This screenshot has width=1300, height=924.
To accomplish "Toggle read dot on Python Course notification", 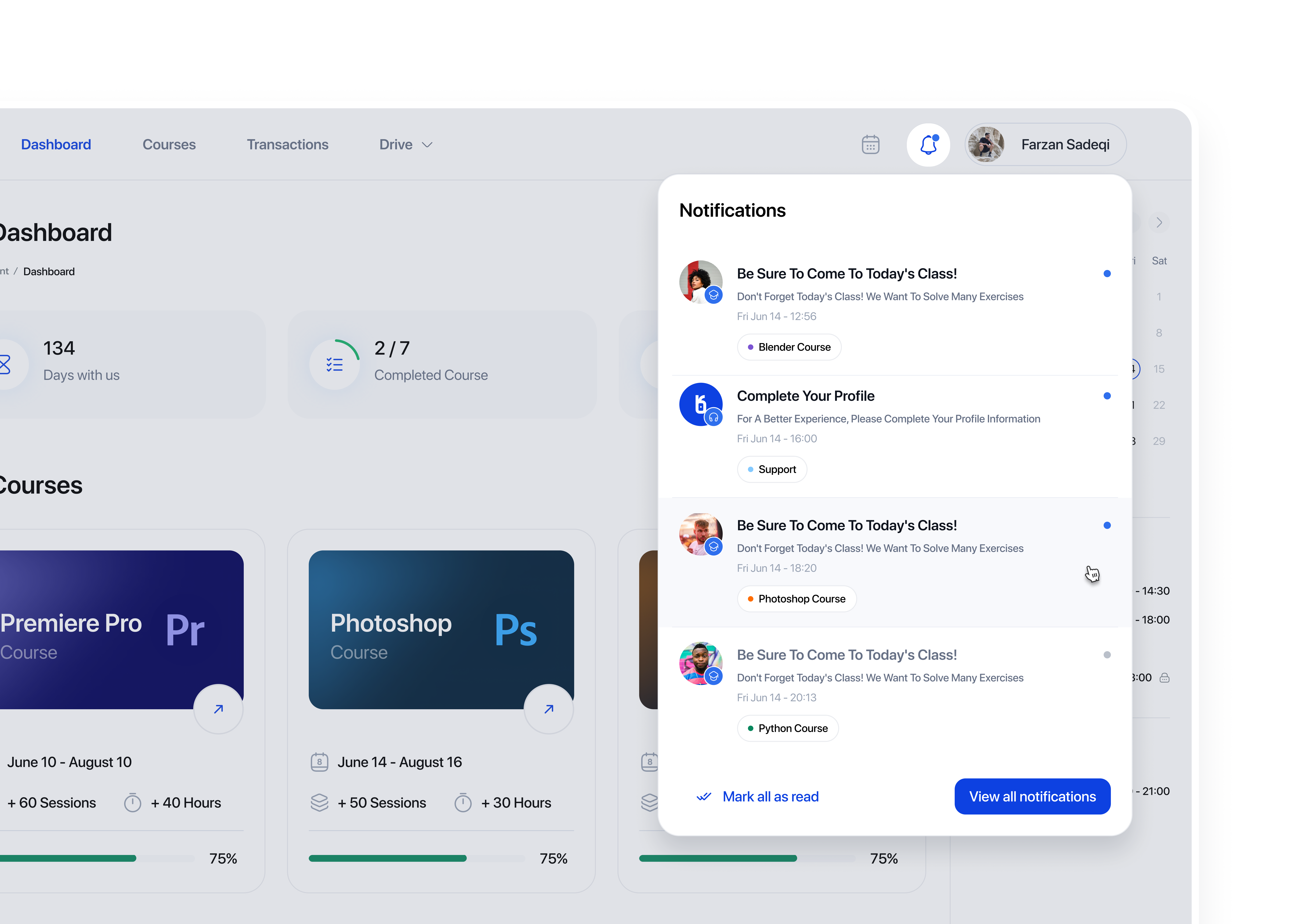I will 1107,655.
